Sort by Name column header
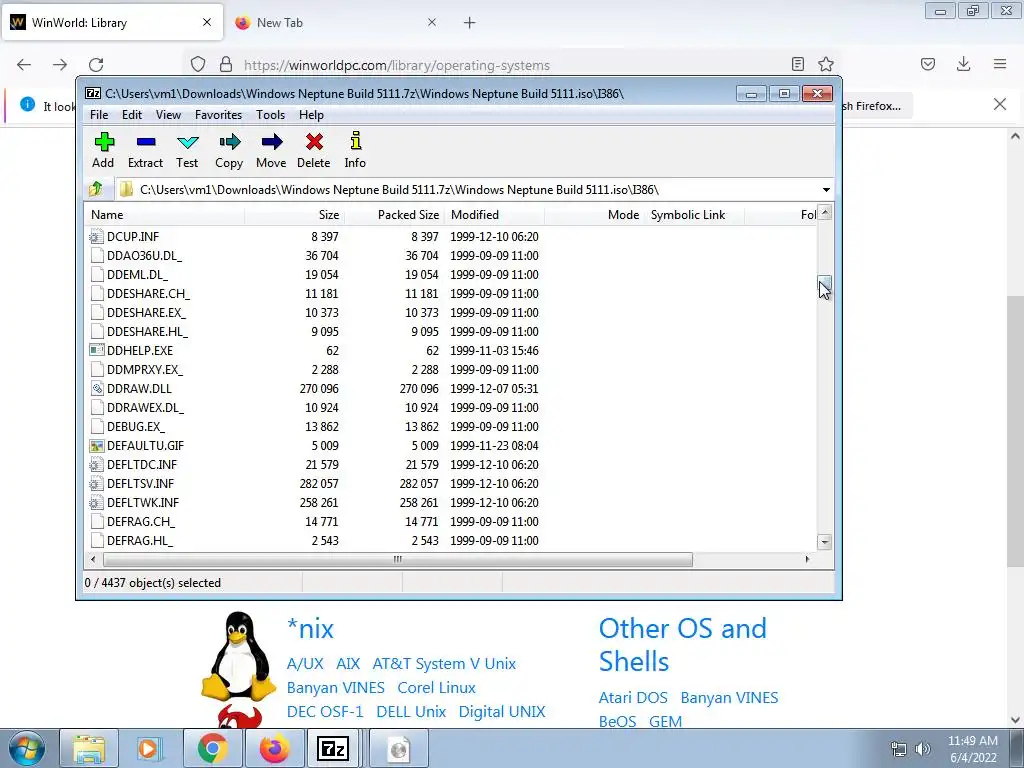 coord(165,215)
